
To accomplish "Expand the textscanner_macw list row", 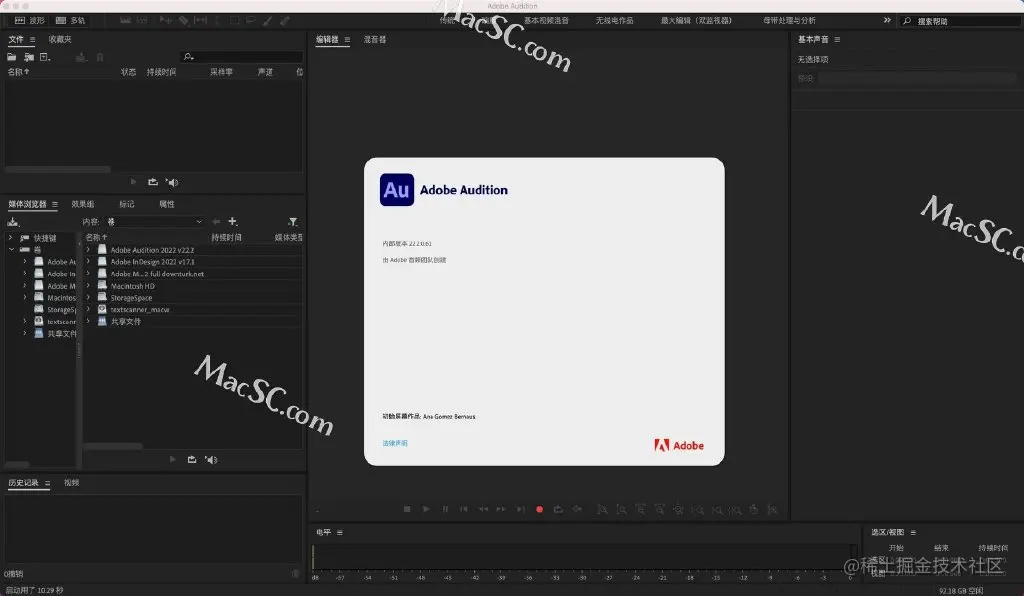I will (88, 309).
